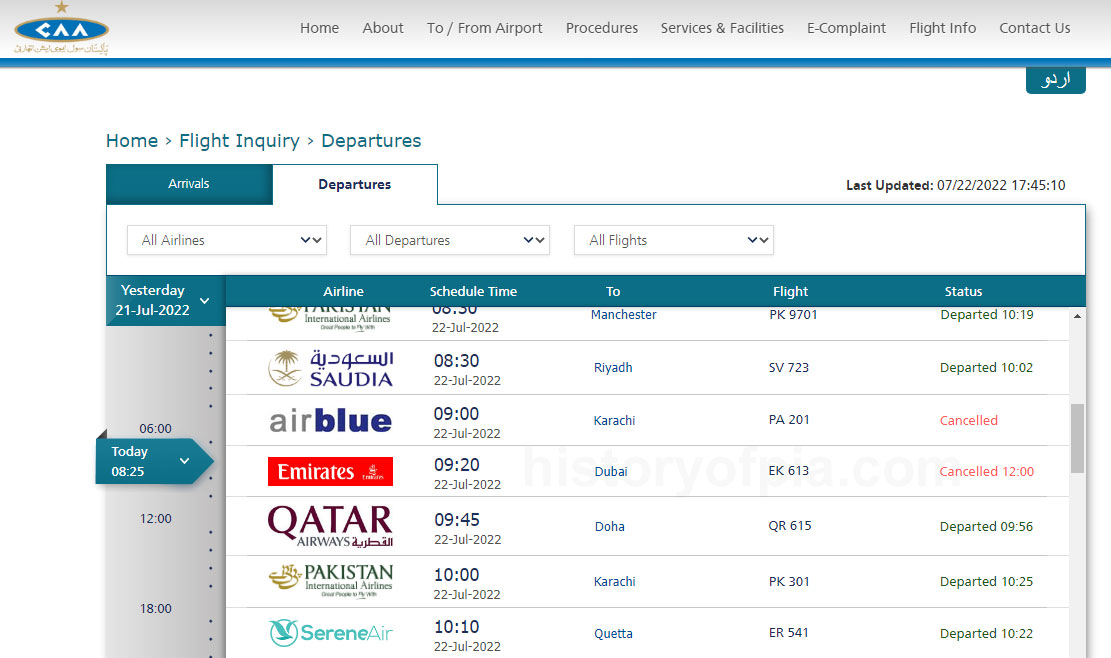Click the SereneAir logo

331,633
